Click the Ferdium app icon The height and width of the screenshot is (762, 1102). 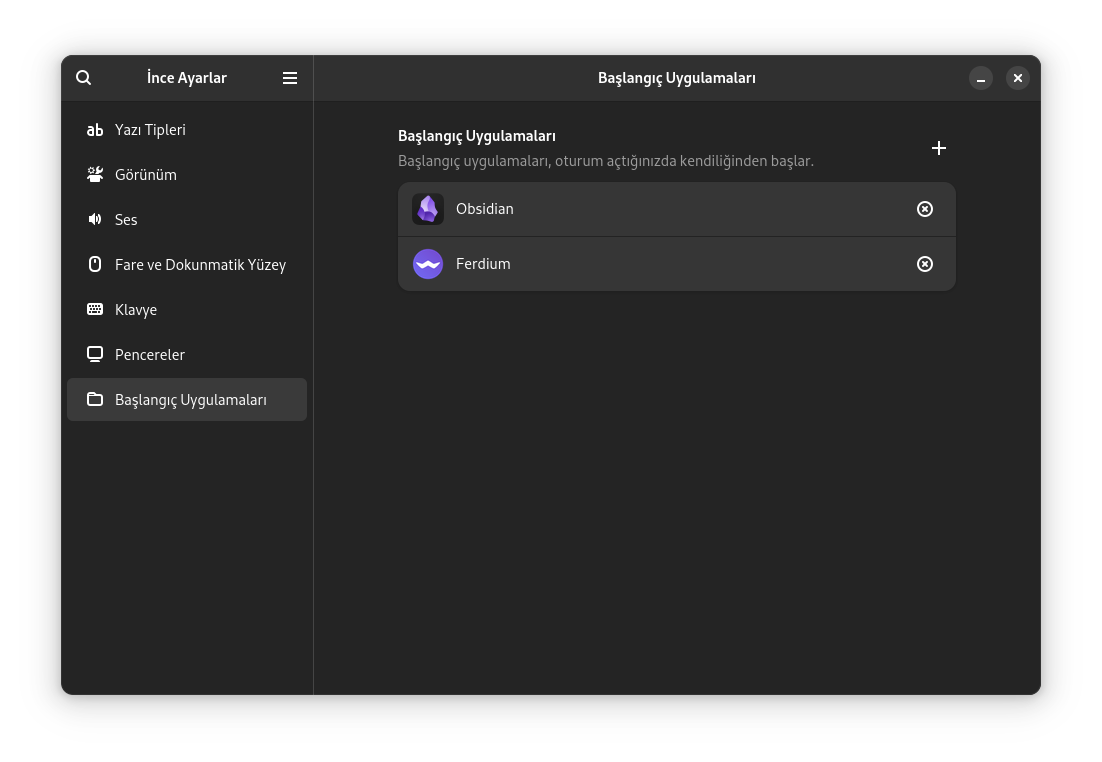point(428,264)
